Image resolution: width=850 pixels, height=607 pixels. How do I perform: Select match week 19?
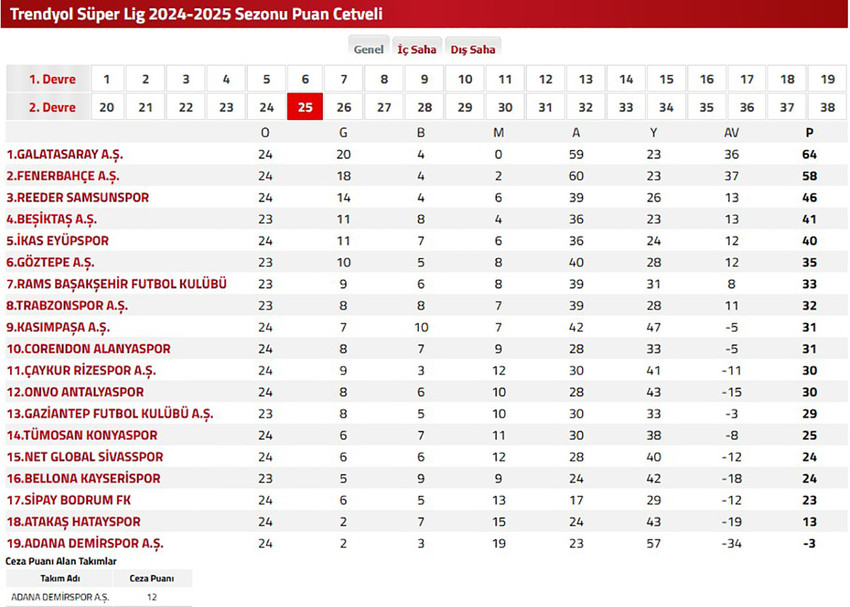827,79
